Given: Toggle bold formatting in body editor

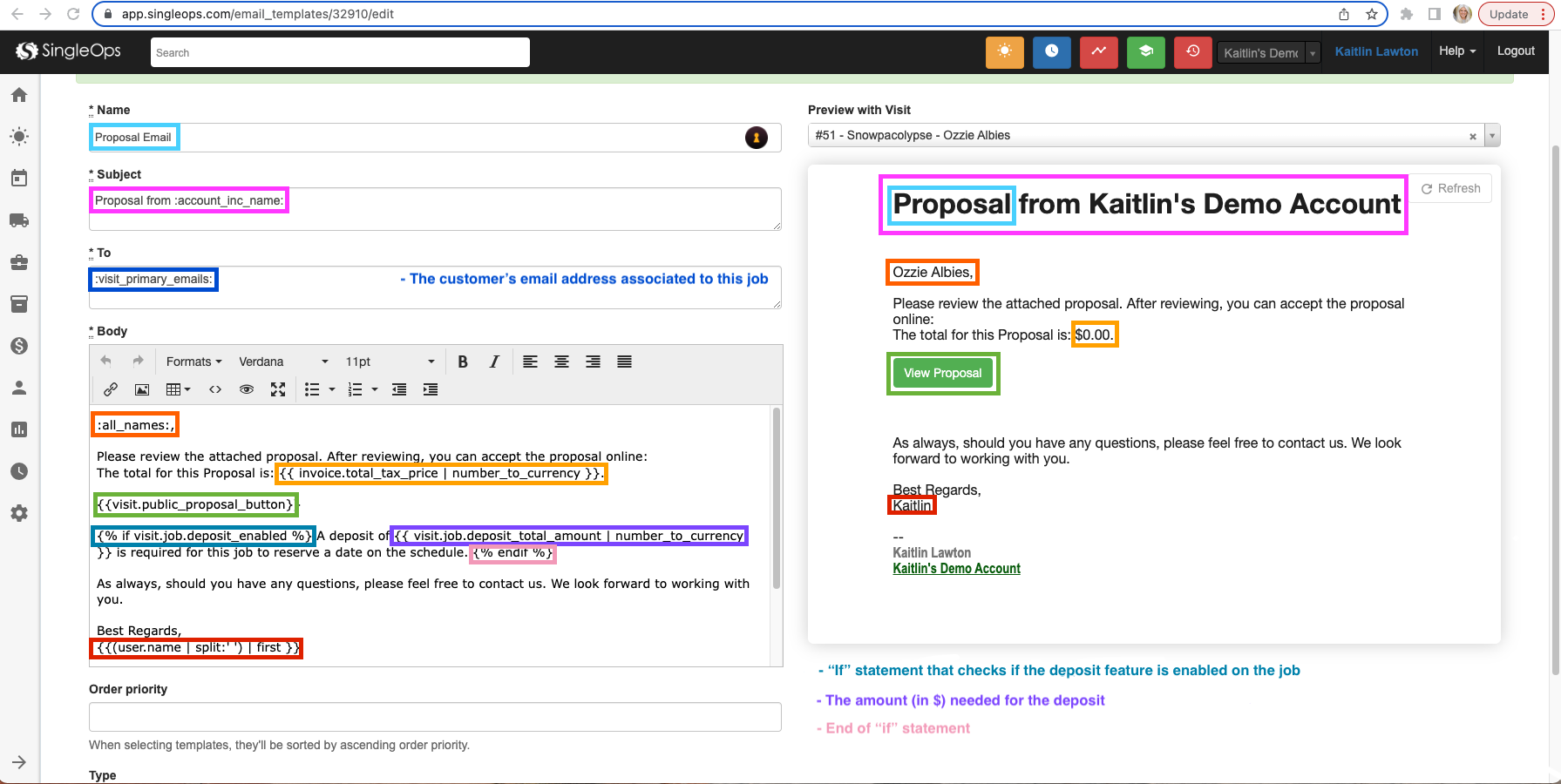Looking at the screenshot, I should [x=463, y=362].
